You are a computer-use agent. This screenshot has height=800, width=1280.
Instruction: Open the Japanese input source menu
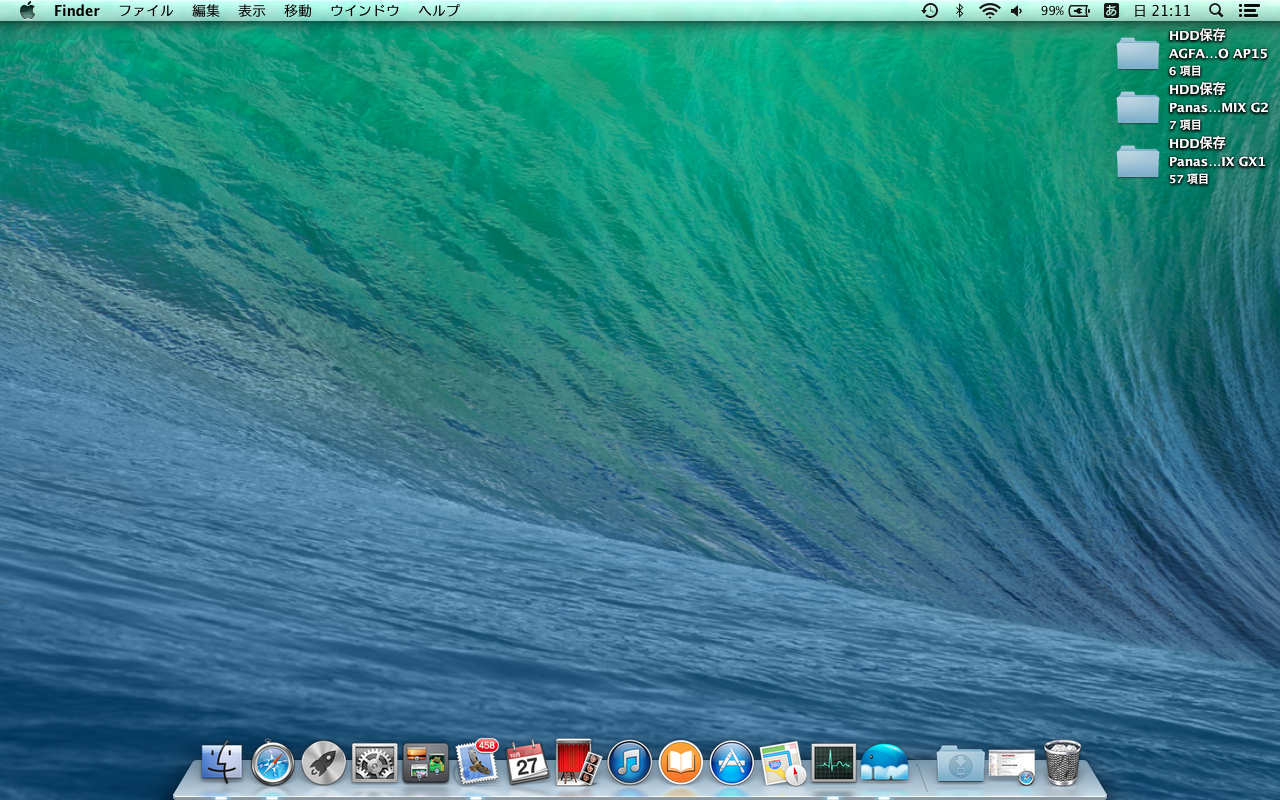[1111, 11]
